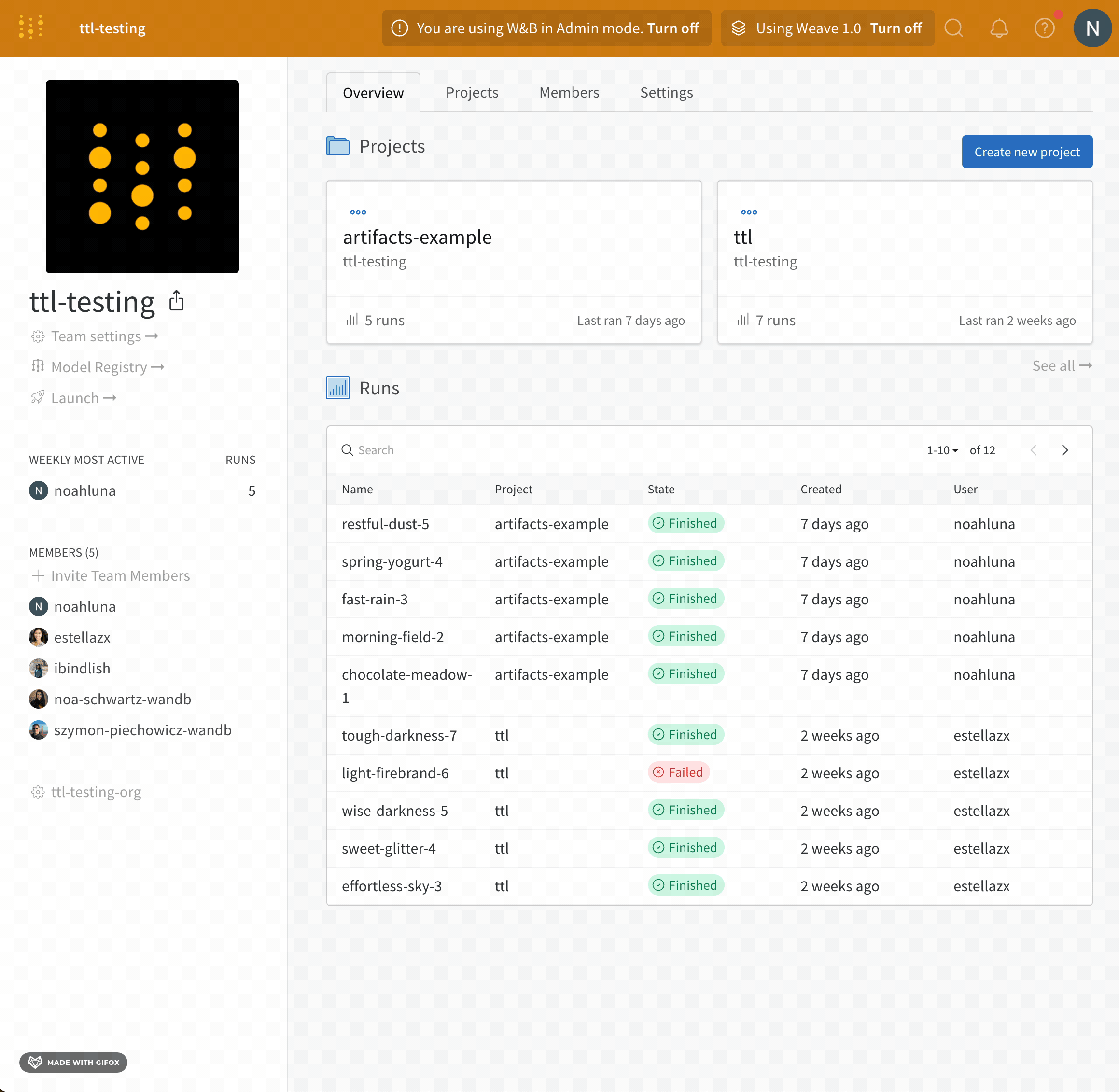Switch to the Projects tab
Viewport: 1119px width, 1092px height.
(472, 92)
